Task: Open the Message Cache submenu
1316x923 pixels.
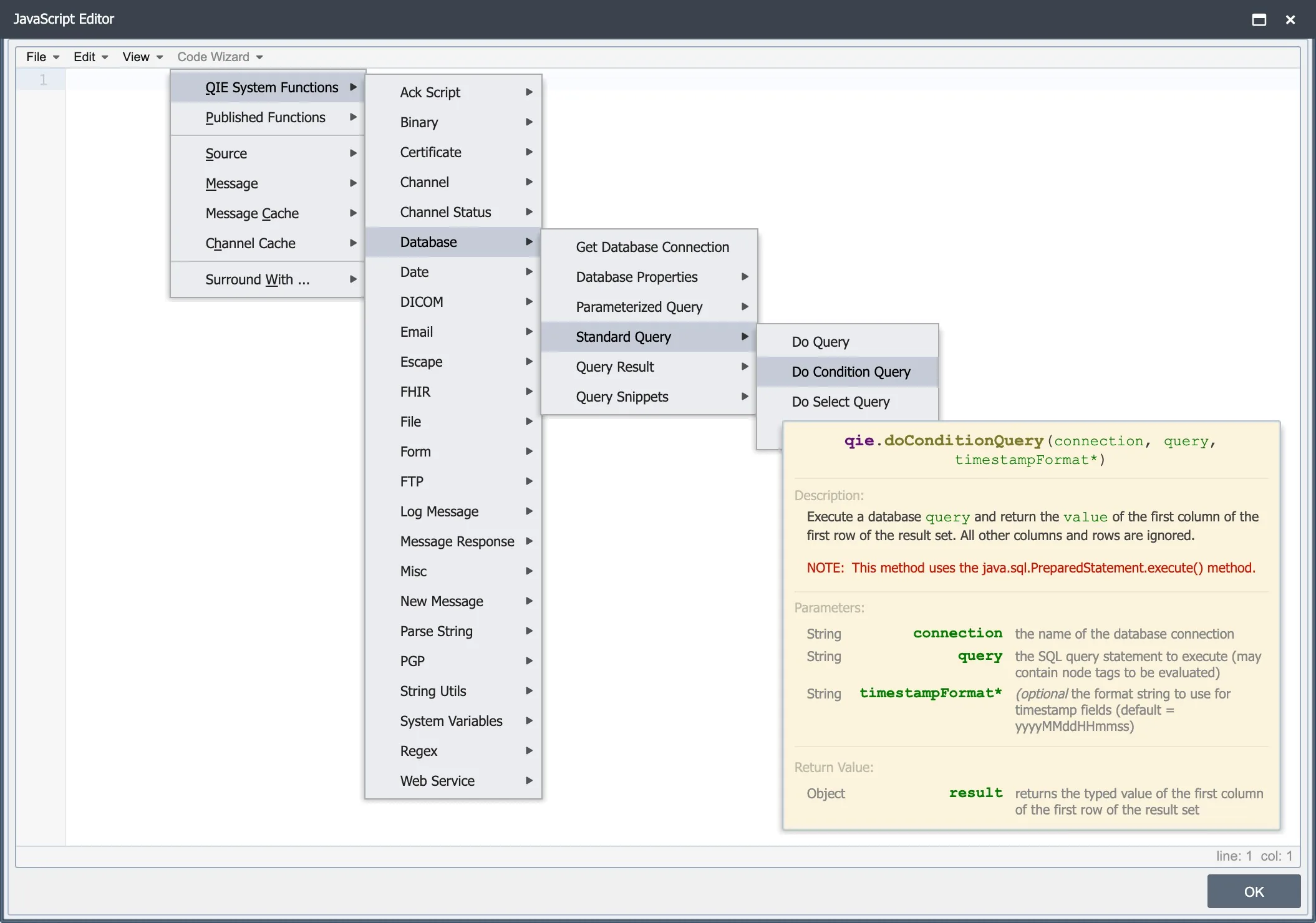Action: (268, 213)
